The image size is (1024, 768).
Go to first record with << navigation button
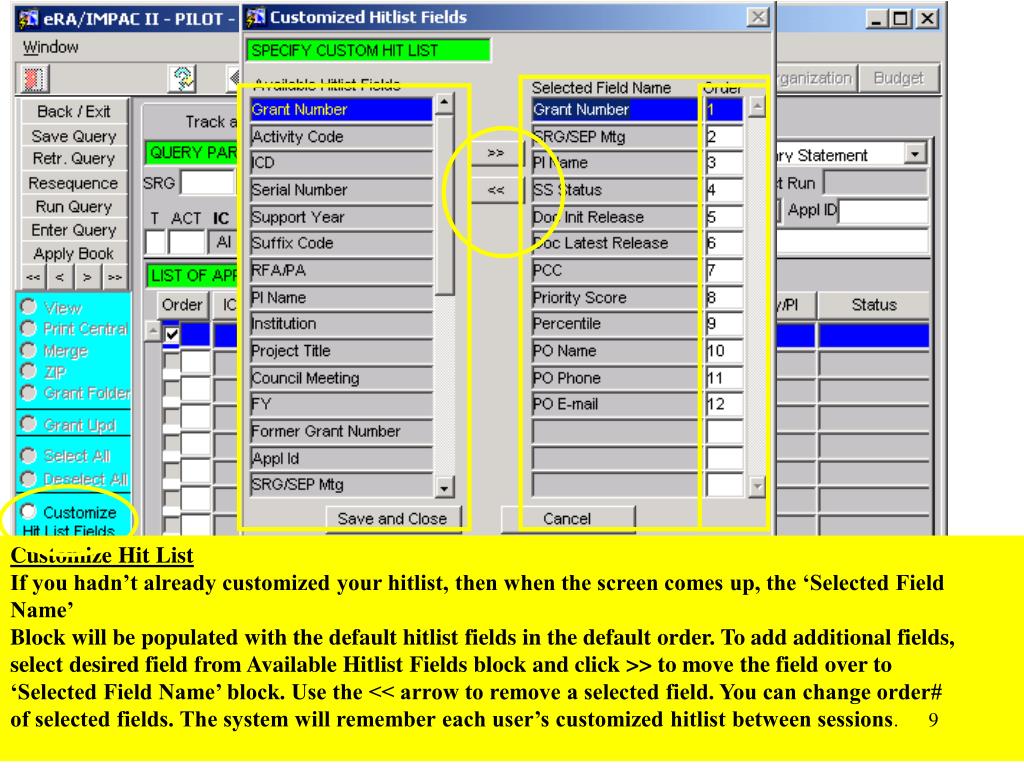coord(33,278)
